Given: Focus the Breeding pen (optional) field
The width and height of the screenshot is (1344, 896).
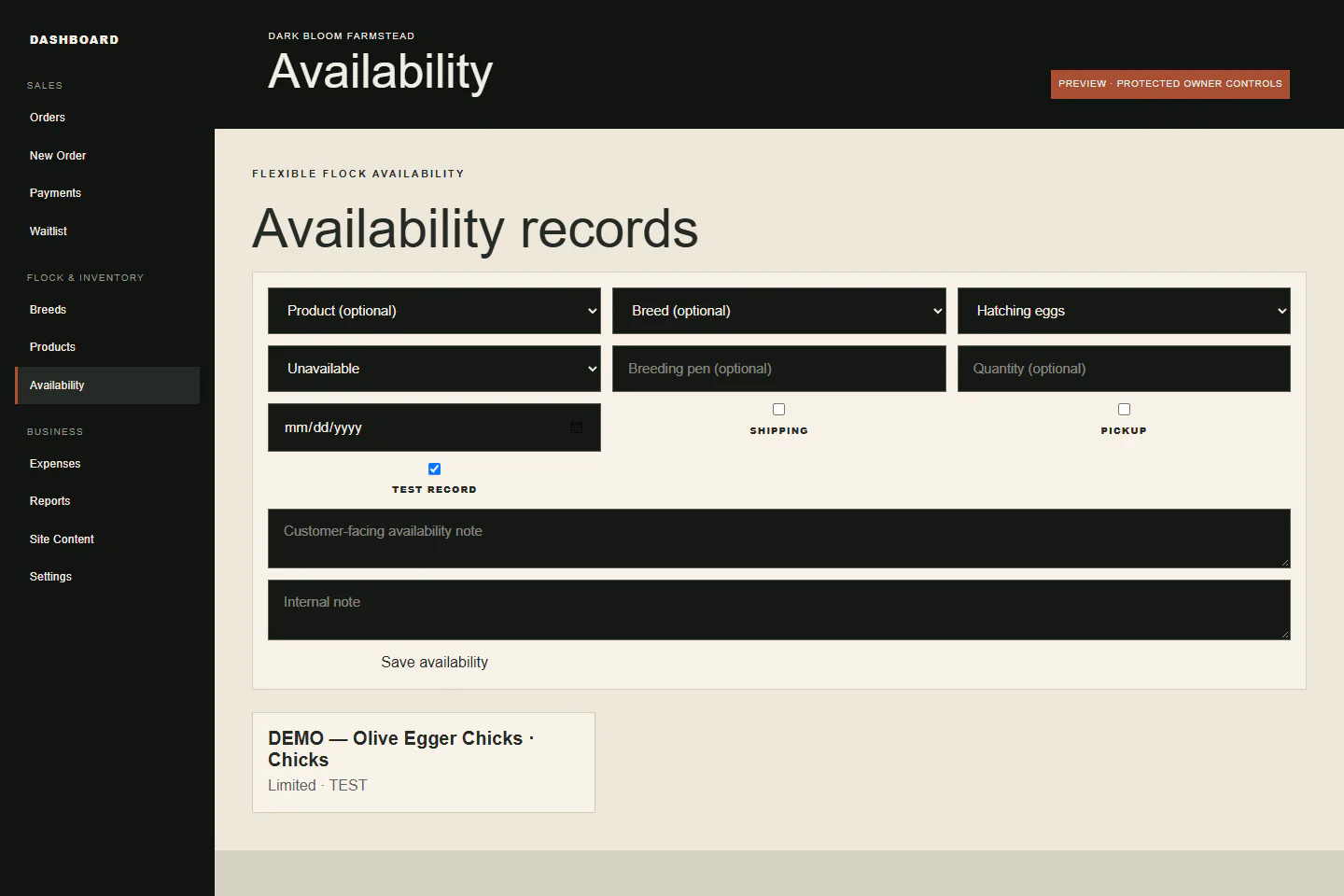Looking at the screenshot, I should (x=778, y=369).
